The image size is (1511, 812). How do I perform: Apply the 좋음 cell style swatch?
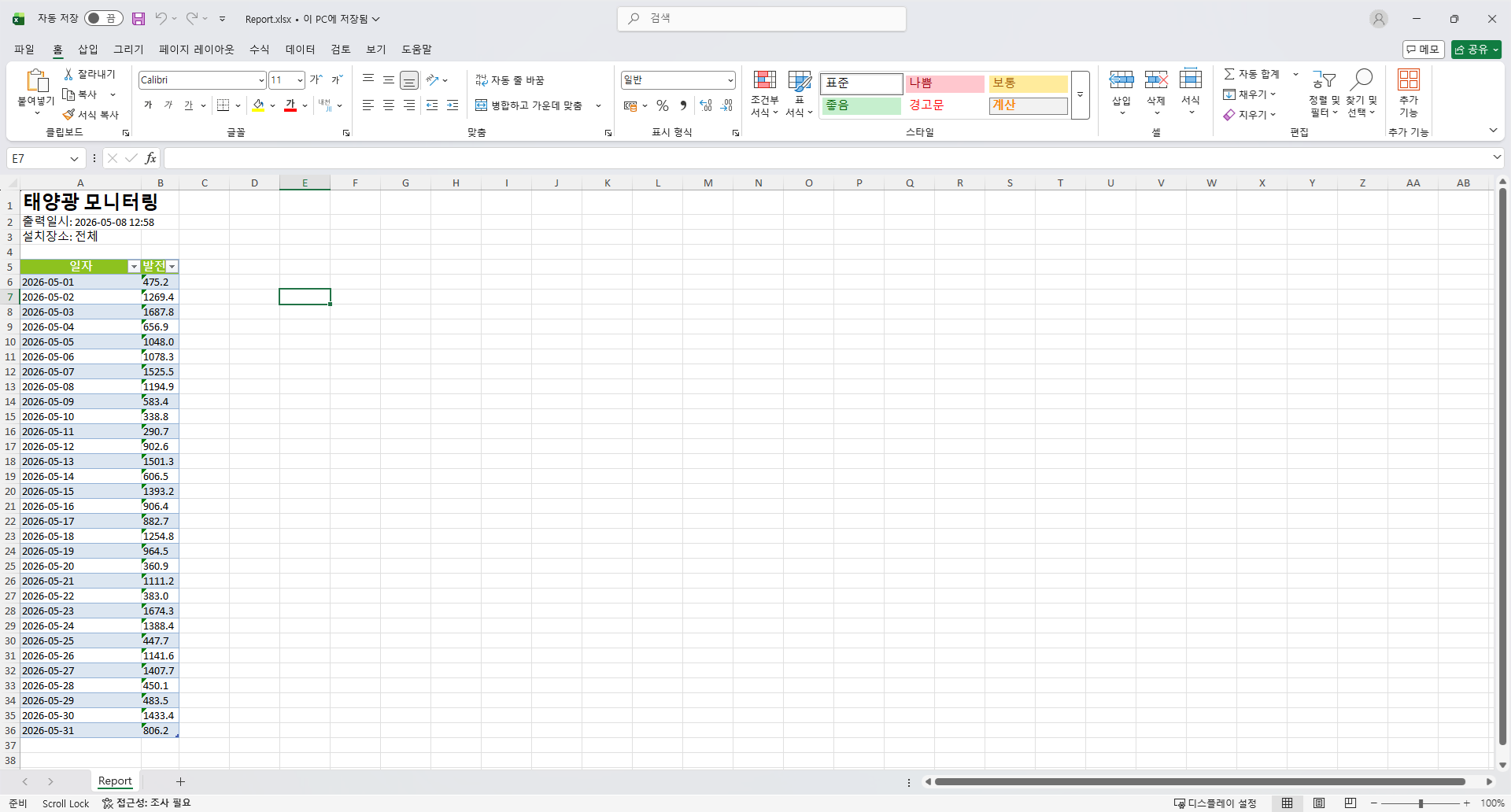tap(862, 105)
